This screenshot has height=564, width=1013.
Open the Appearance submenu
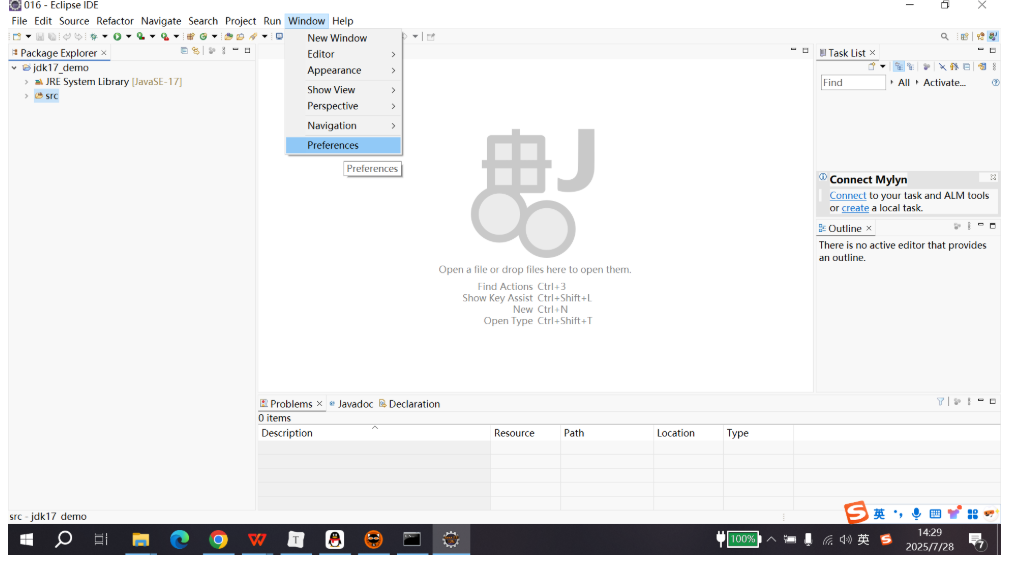pyautogui.click(x=343, y=70)
